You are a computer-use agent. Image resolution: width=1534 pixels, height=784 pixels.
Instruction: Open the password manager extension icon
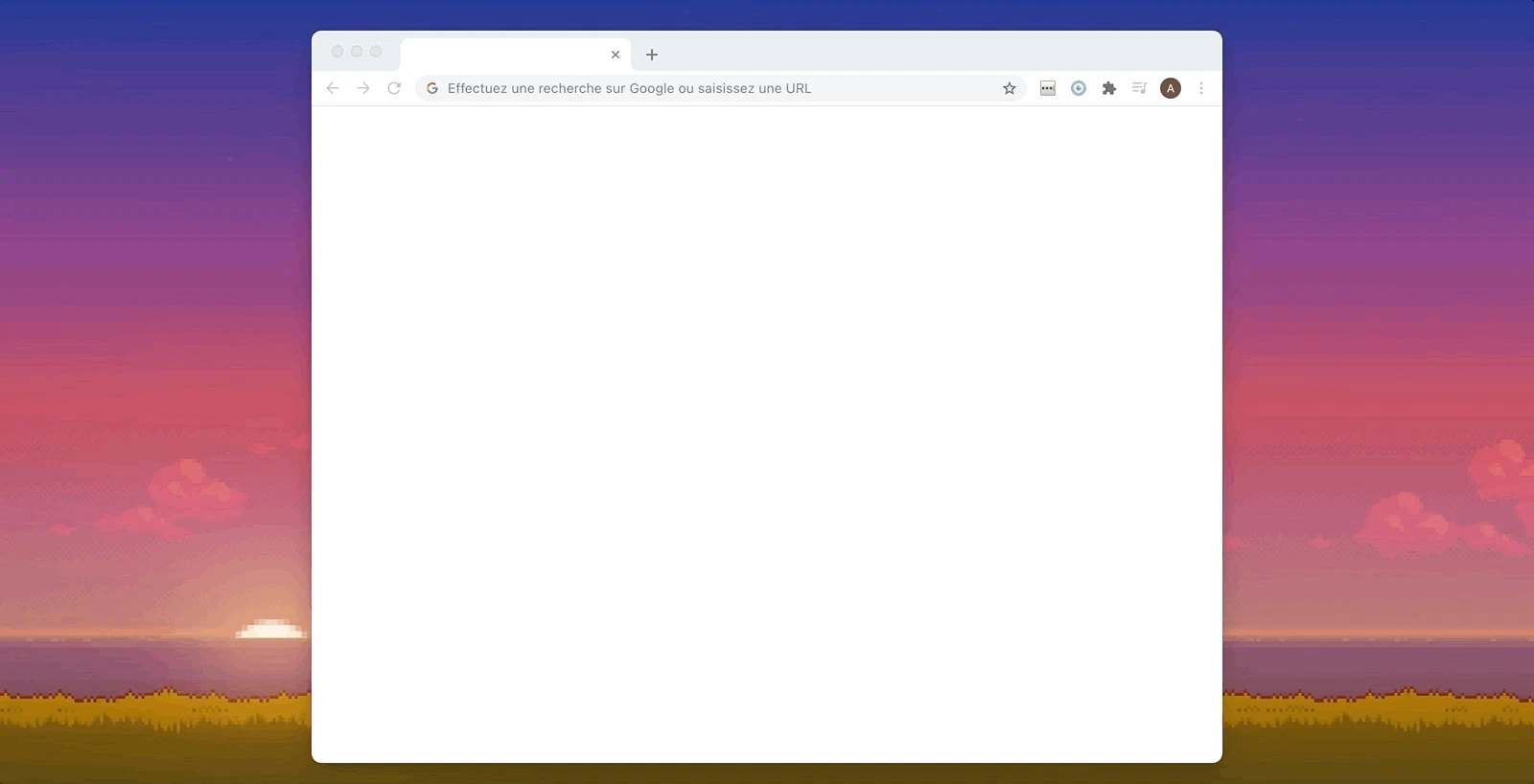click(x=1048, y=88)
